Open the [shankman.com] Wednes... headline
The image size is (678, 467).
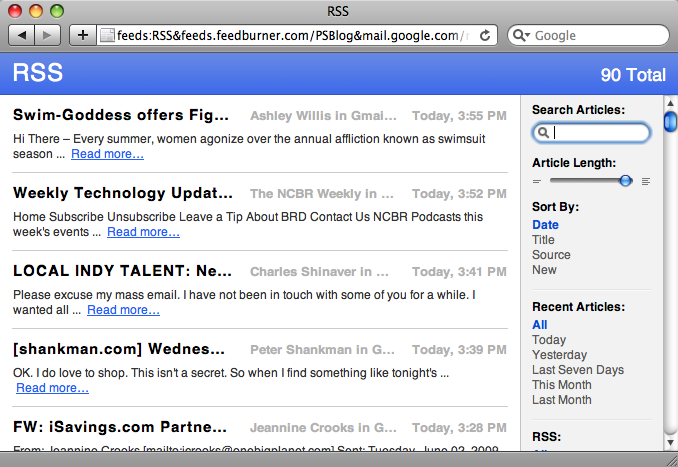pyautogui.click(x=119, y=349)
